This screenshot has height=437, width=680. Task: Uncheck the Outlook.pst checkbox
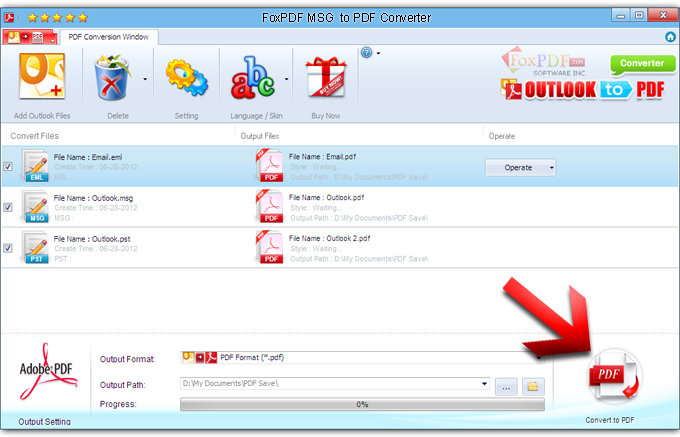[x=8, y=248]
